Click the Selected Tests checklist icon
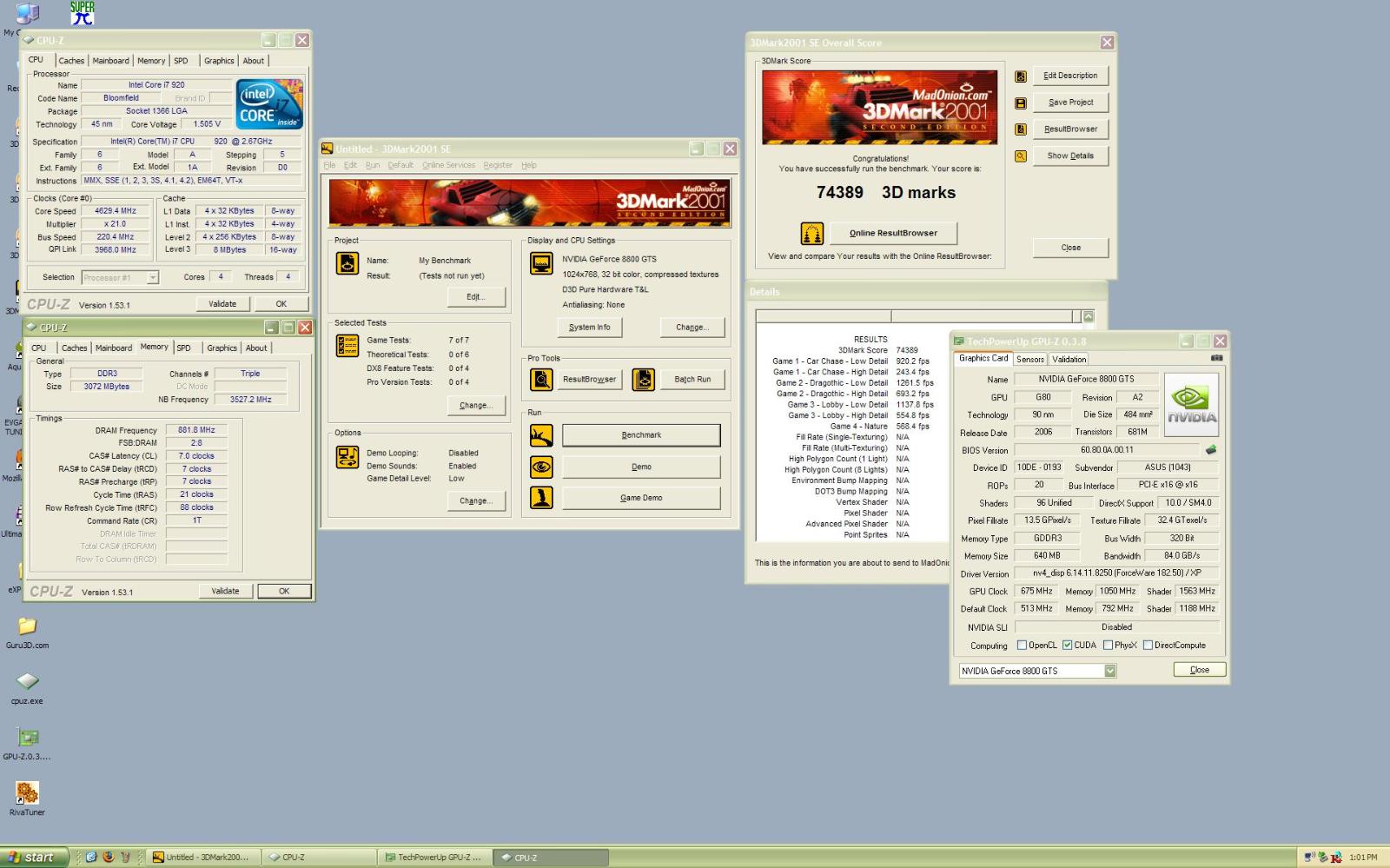Image resolution: width=1390 pixels, height=868 pixels. pos(347,346)
